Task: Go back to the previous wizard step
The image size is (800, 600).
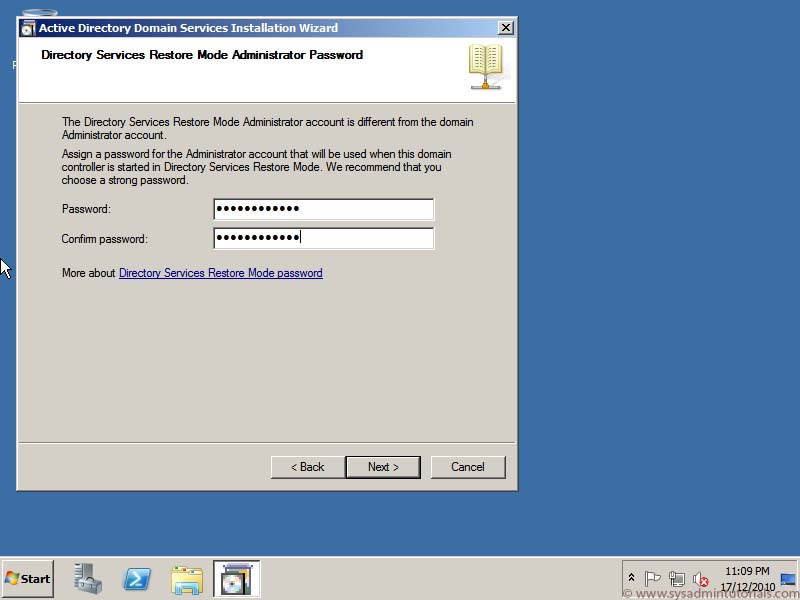Action: point(306,466)
